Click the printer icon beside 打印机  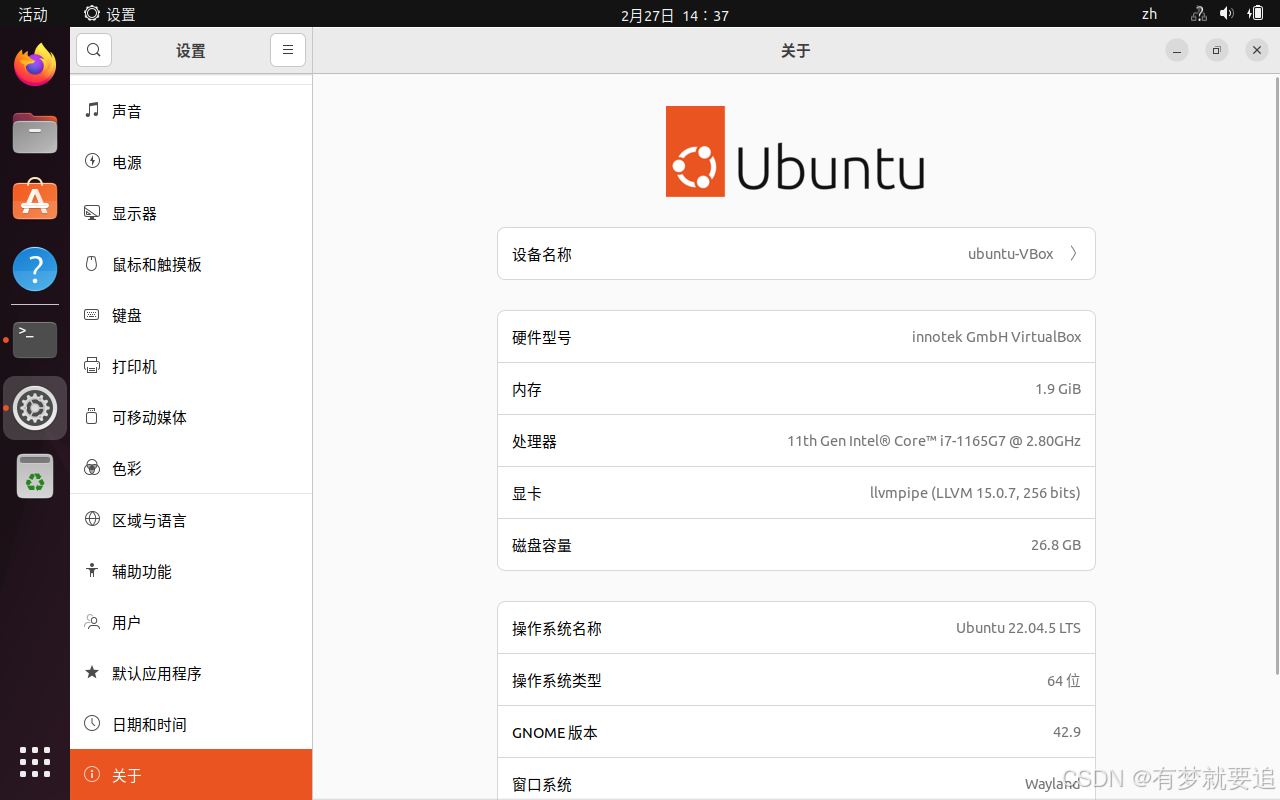click(92, 365)
